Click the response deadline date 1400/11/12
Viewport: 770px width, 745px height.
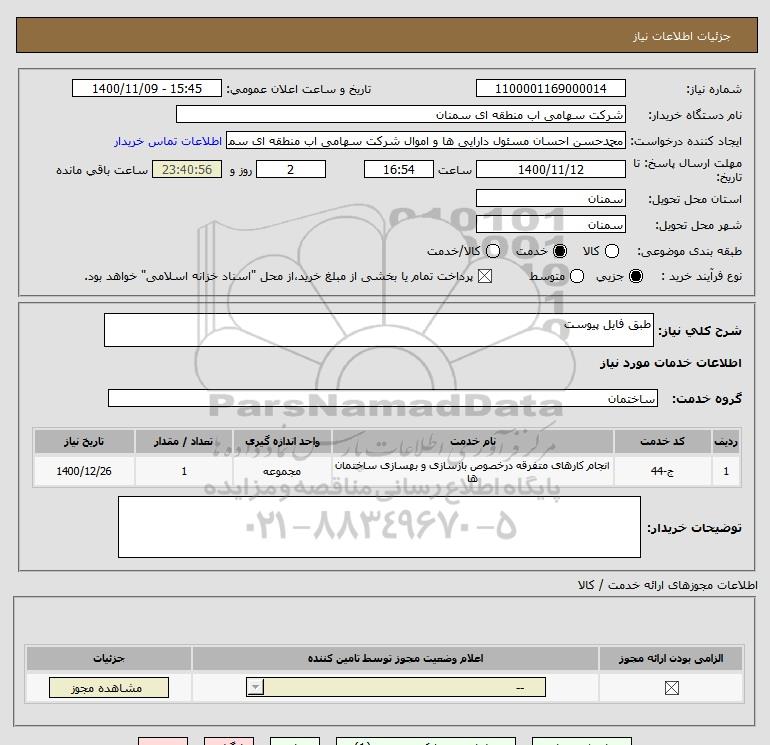pyautogui.click(x=550, y=169)
